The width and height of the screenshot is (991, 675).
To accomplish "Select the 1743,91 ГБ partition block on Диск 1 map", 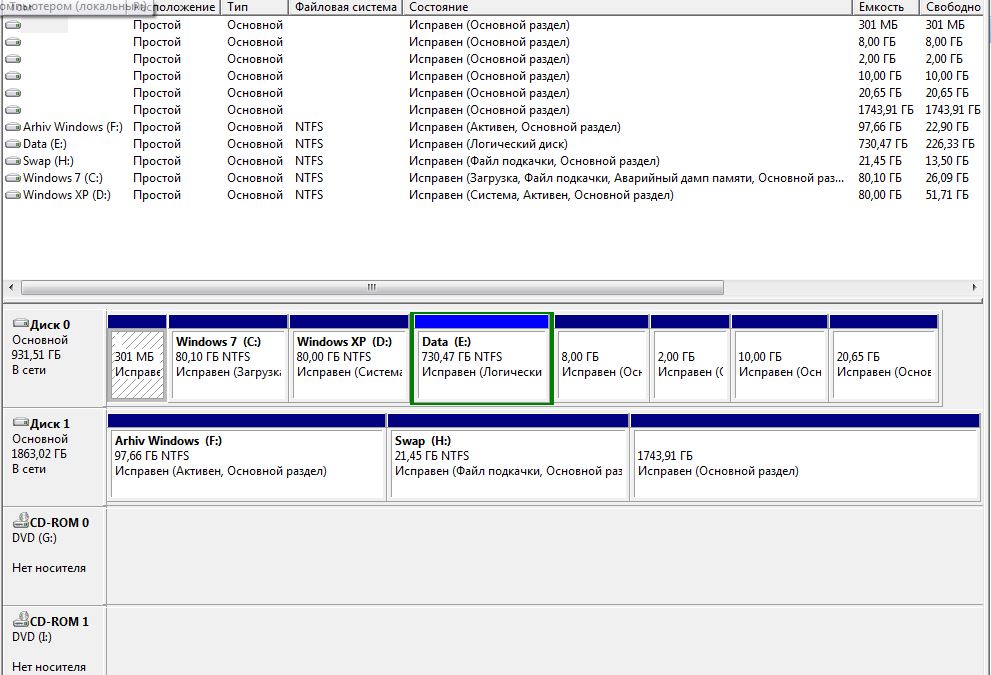I will coord(805,457).
